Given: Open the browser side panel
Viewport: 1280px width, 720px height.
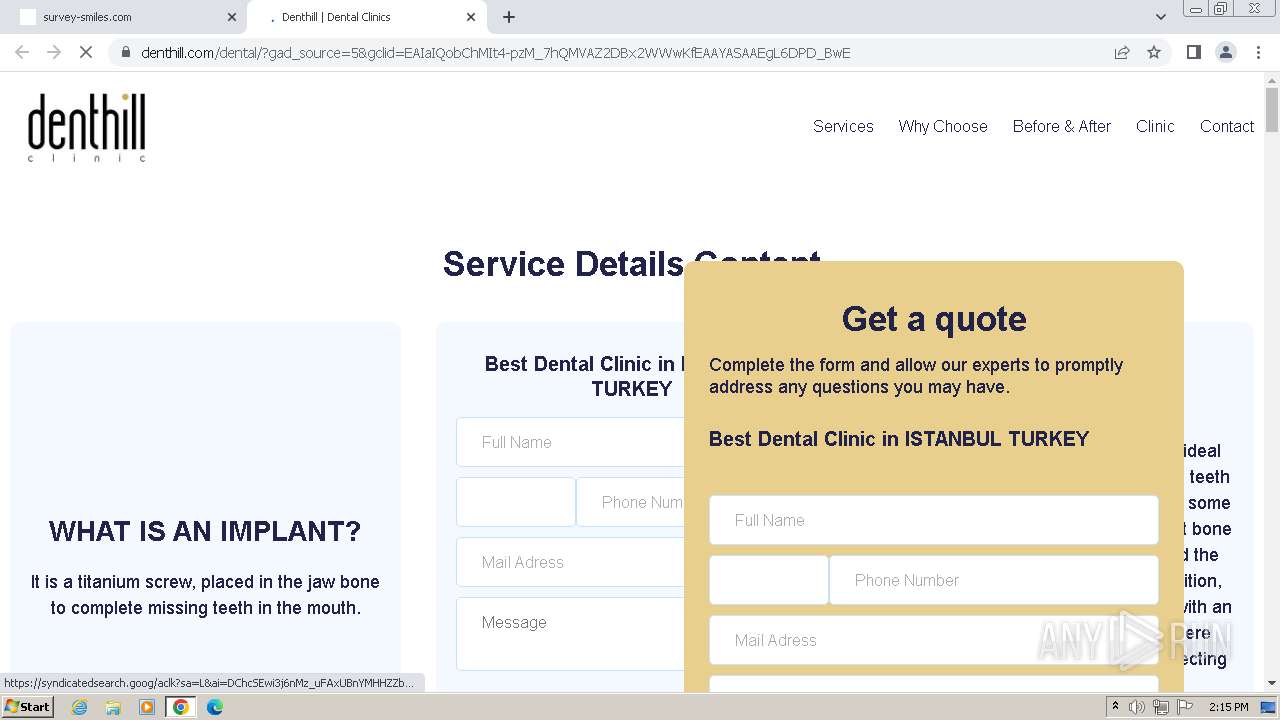Looking at the screenshot, I should pyautogui.click(x=1193, y=52).
